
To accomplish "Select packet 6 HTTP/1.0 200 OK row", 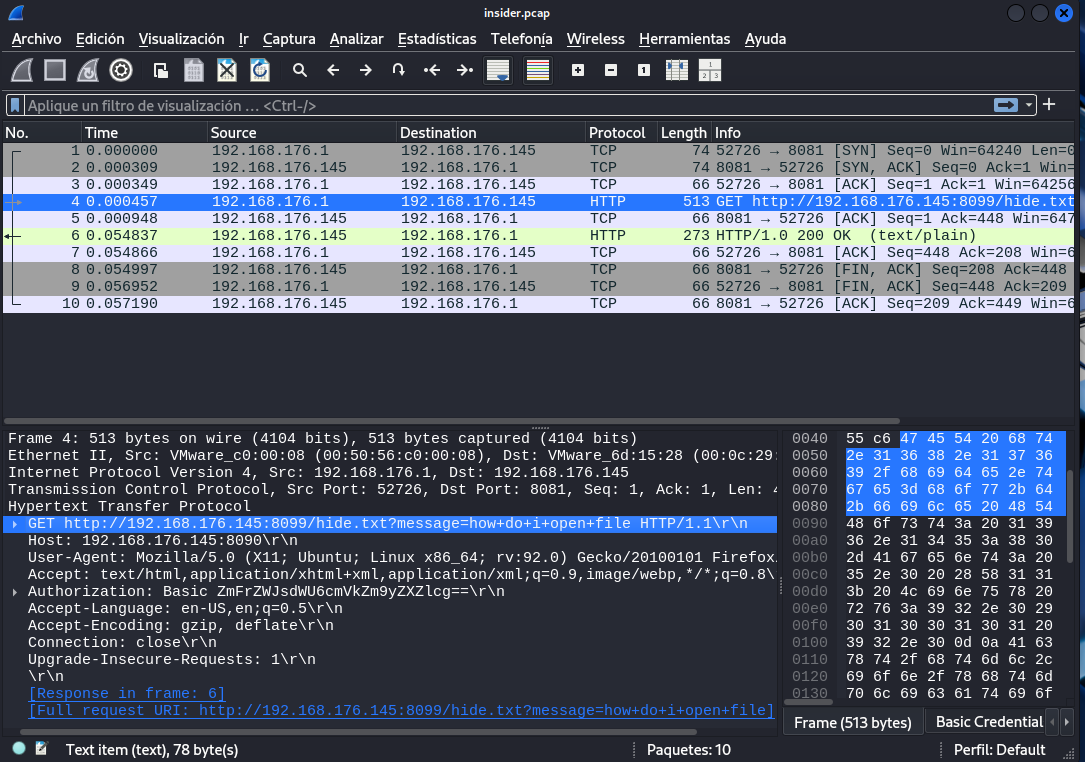I will (538, 235).
